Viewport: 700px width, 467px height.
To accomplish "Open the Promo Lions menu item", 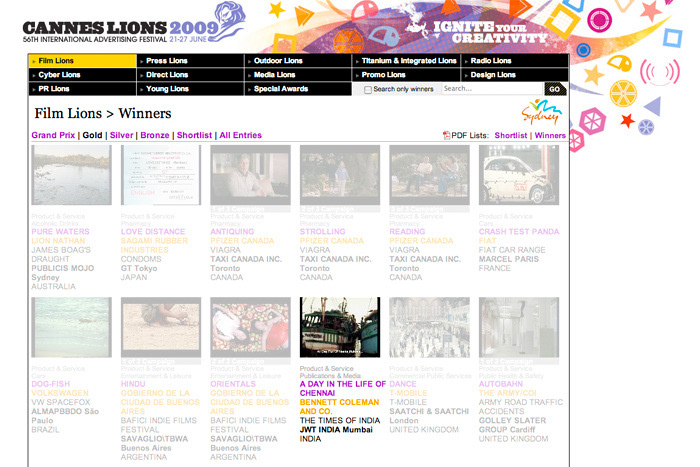I will click(406, 75).
